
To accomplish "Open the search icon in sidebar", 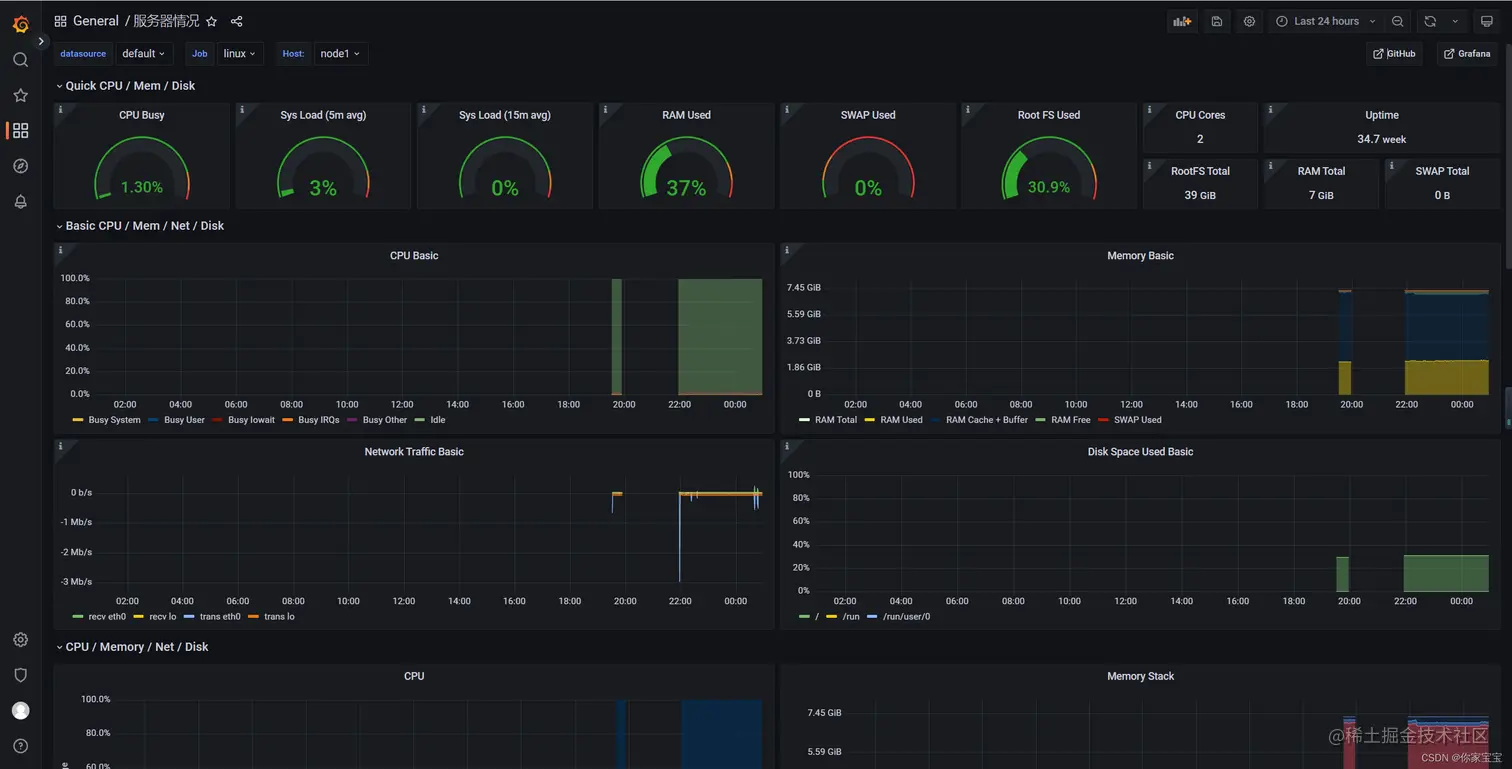I will (20, 60).
